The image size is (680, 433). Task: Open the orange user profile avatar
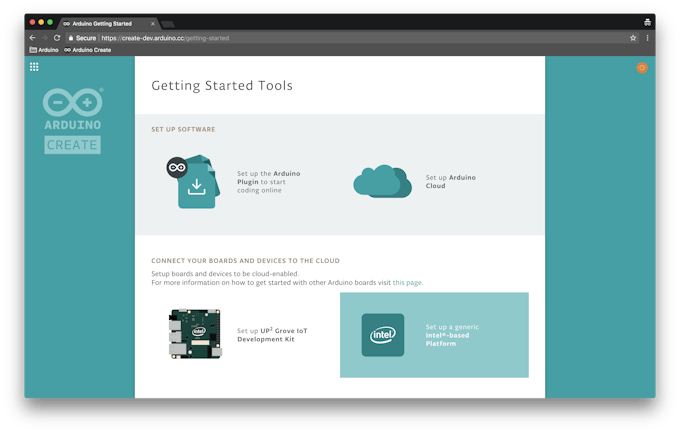(x=642, y=68)
